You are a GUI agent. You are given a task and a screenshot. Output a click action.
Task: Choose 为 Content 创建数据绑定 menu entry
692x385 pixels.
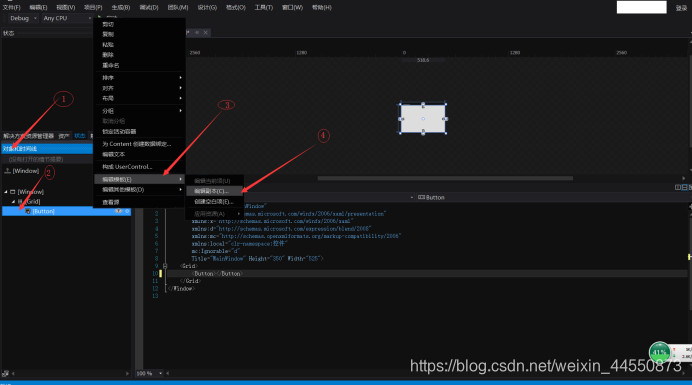click(x=139, y=144)
